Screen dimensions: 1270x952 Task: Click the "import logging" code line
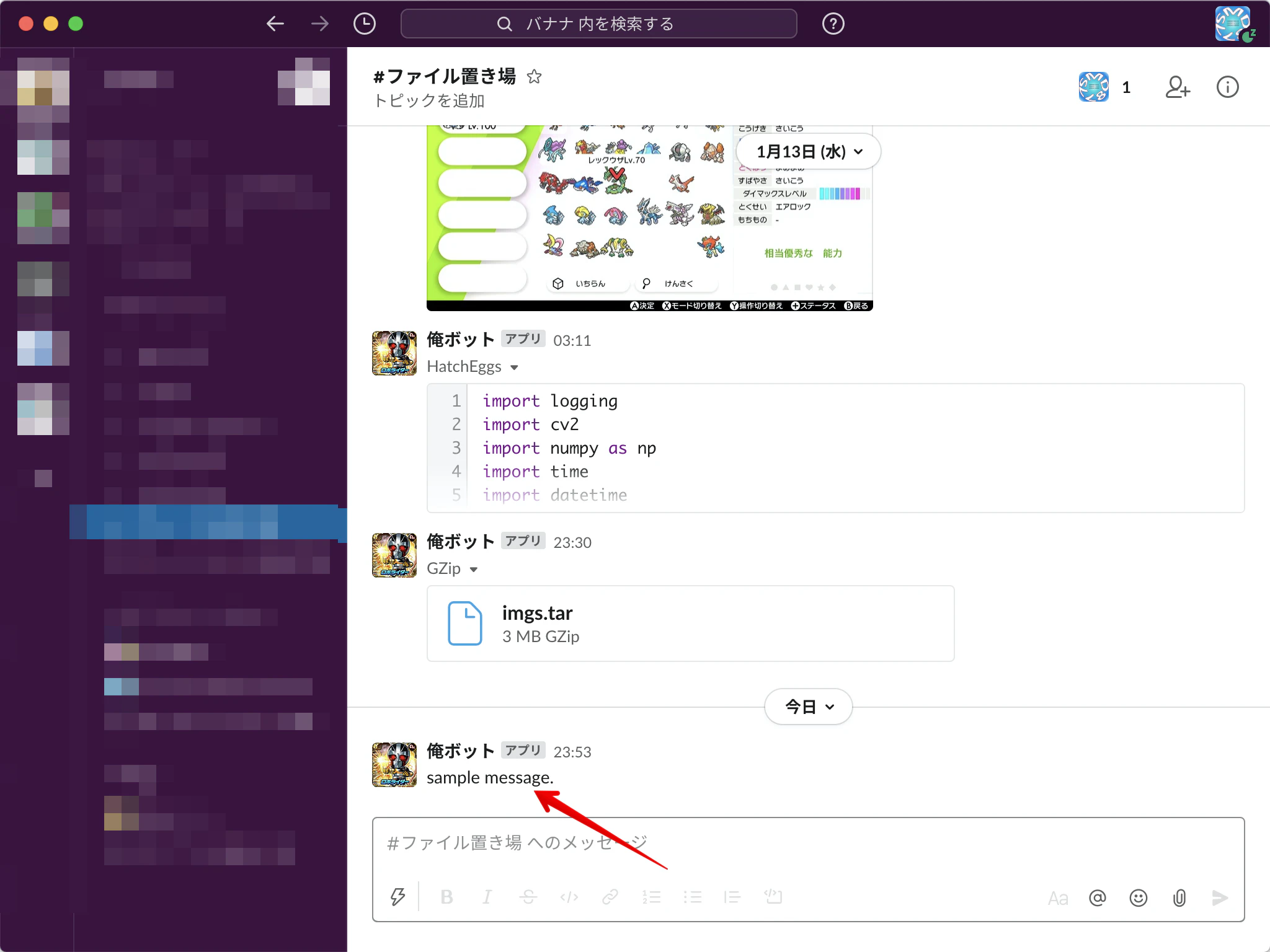[x=550, y=401]
